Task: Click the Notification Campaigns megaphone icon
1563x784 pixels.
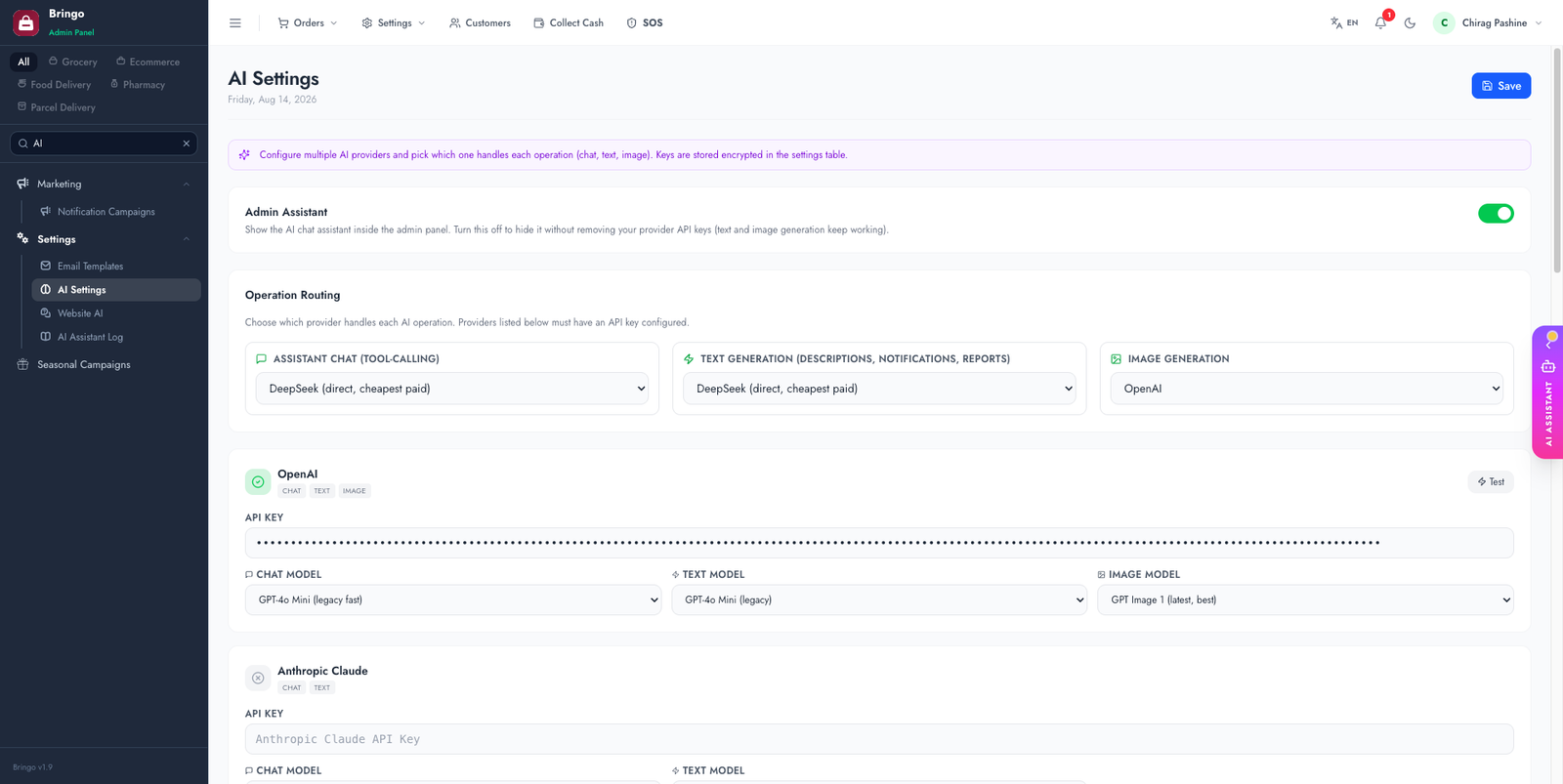Action: [x=46, y=211]
